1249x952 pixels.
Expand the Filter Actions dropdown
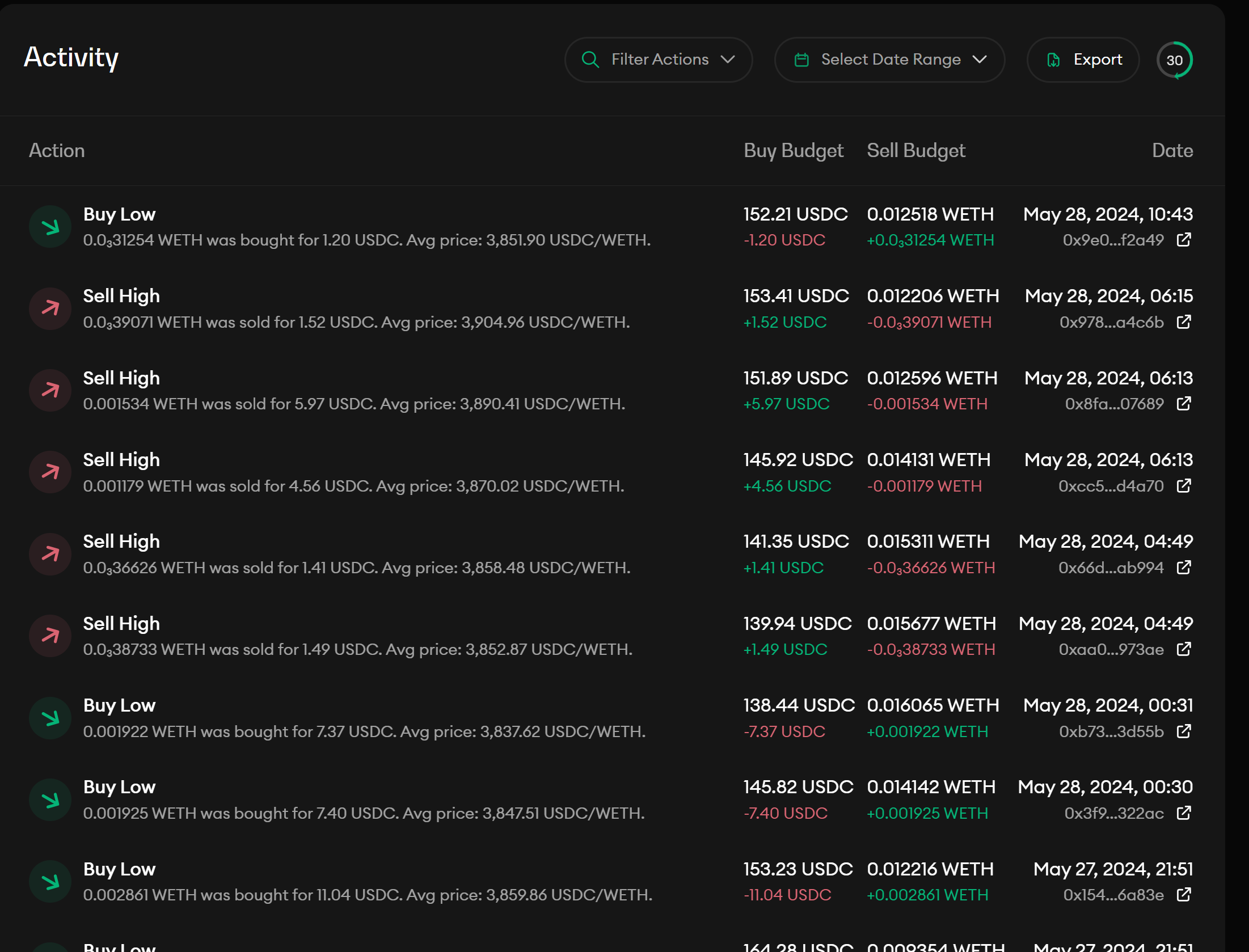click(658, 60)
